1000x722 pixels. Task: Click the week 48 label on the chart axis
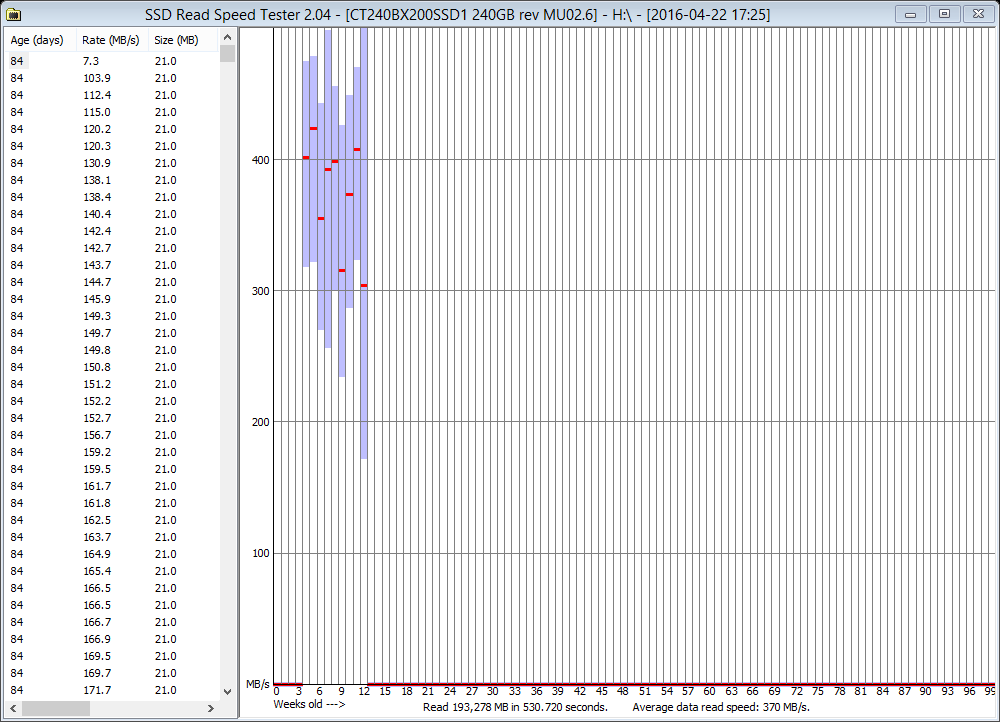[623, 691]
